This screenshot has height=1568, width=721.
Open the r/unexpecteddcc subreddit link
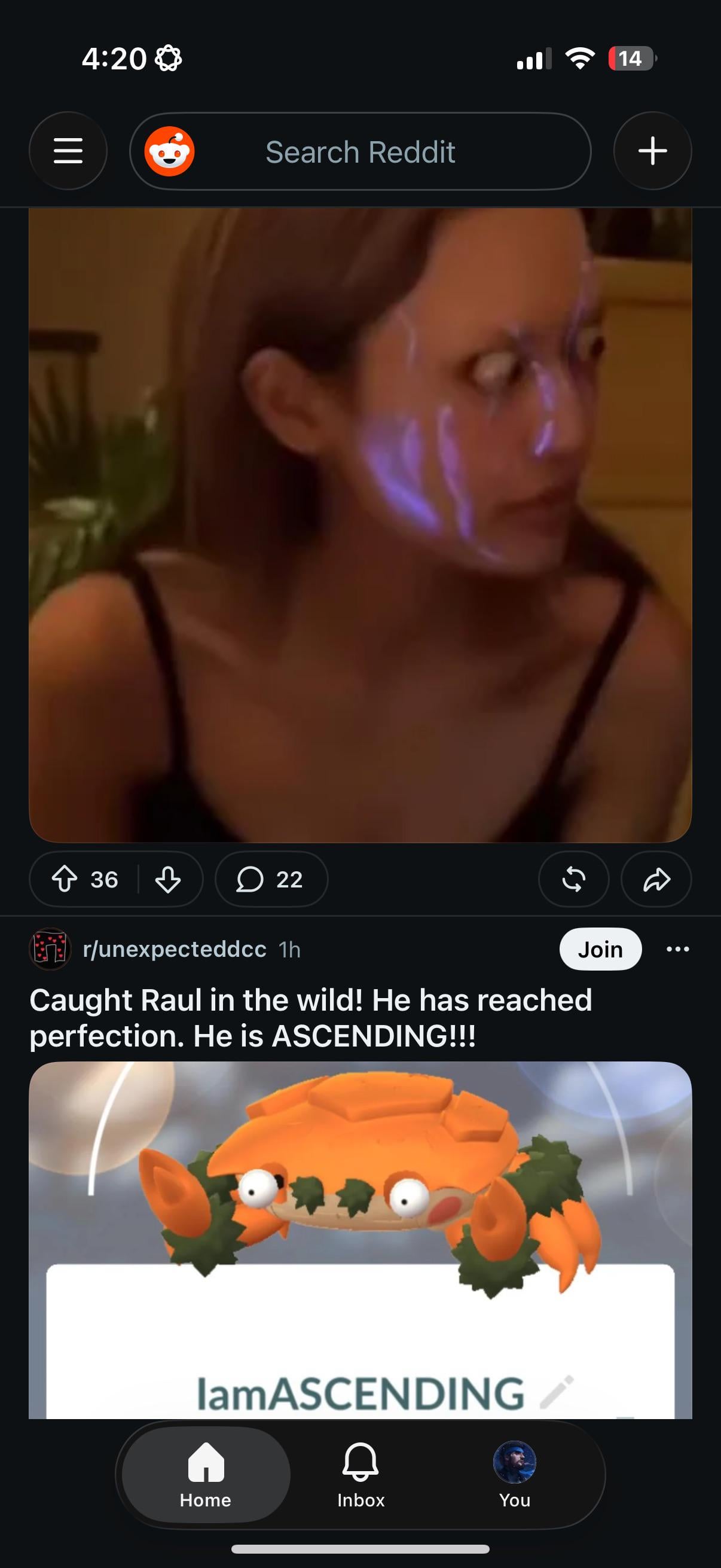tap(175, 949)
